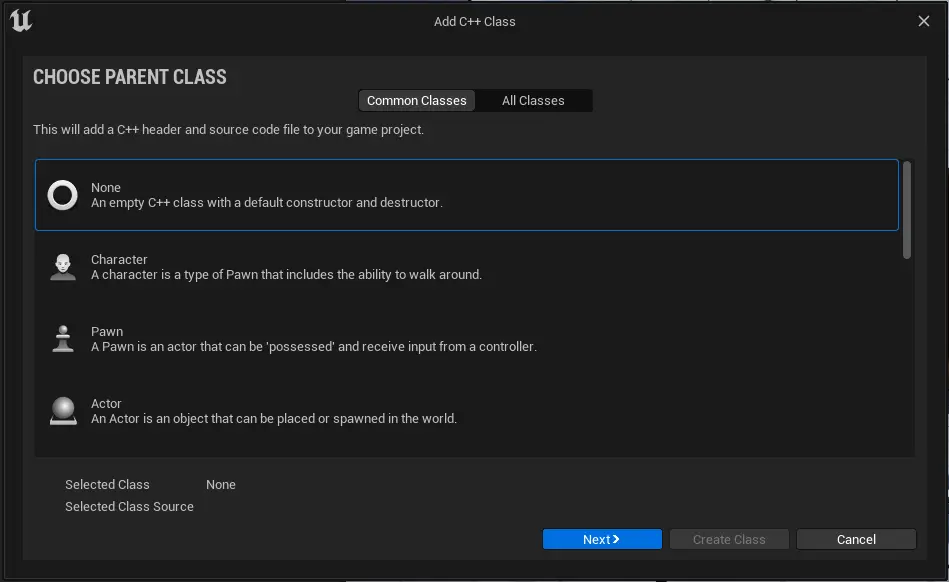Image resolution: width=949 pixels, height=582 pixels.
Task: Select the empty C++ class description row
Action: click(266, 203)
